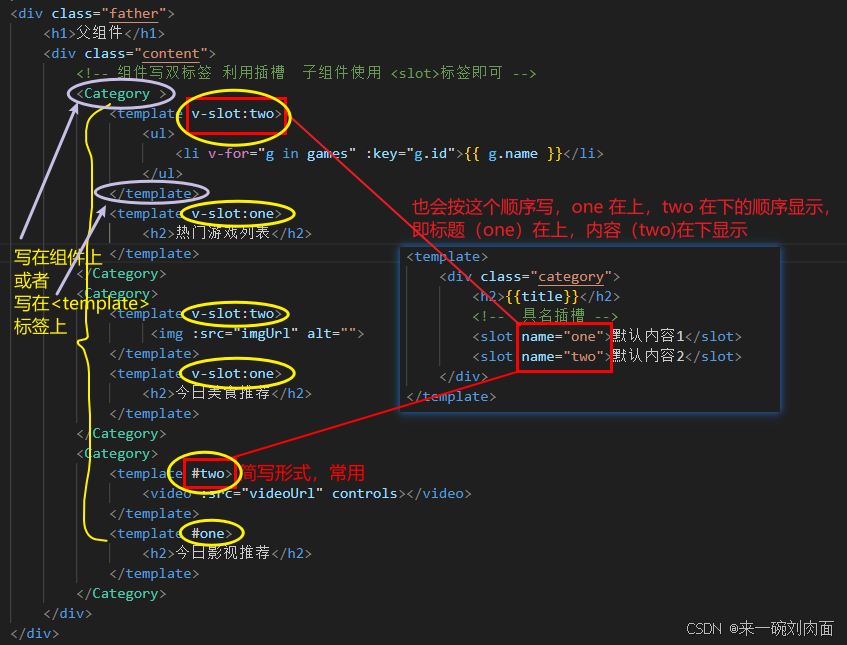Click the opening <ul> tag
The image size is (847, 645).
(159, 133)
